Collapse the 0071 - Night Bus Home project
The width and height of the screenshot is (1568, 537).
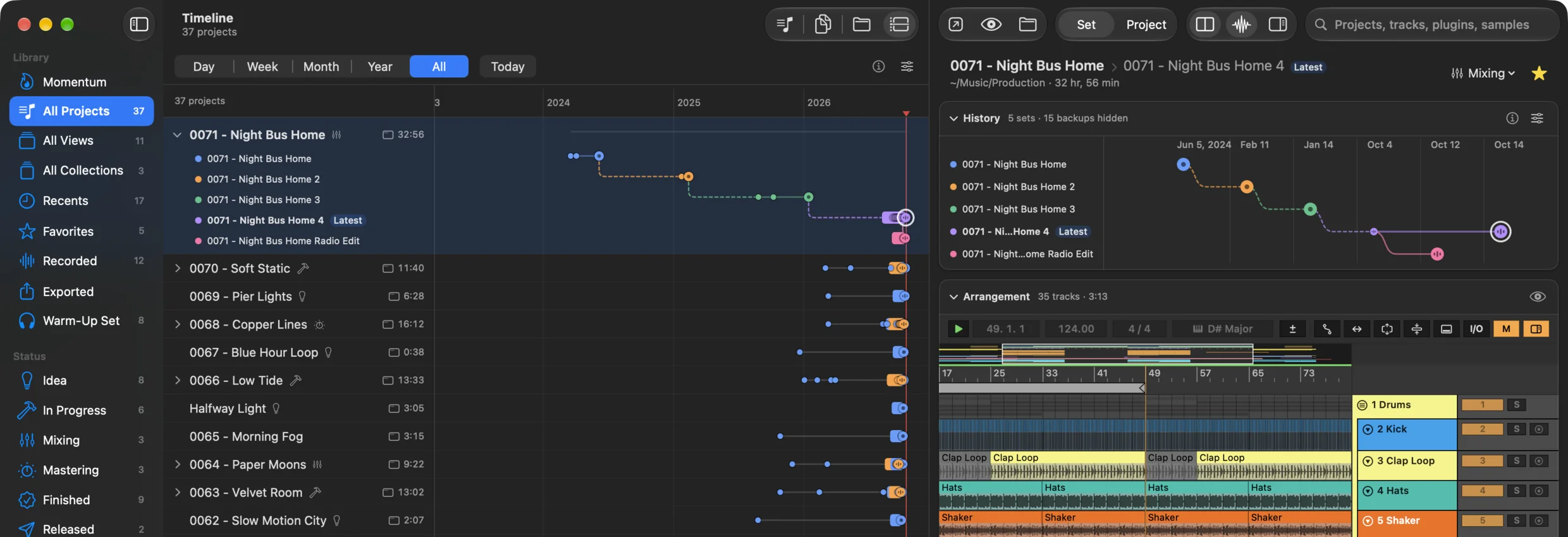[x=177, y=135]
